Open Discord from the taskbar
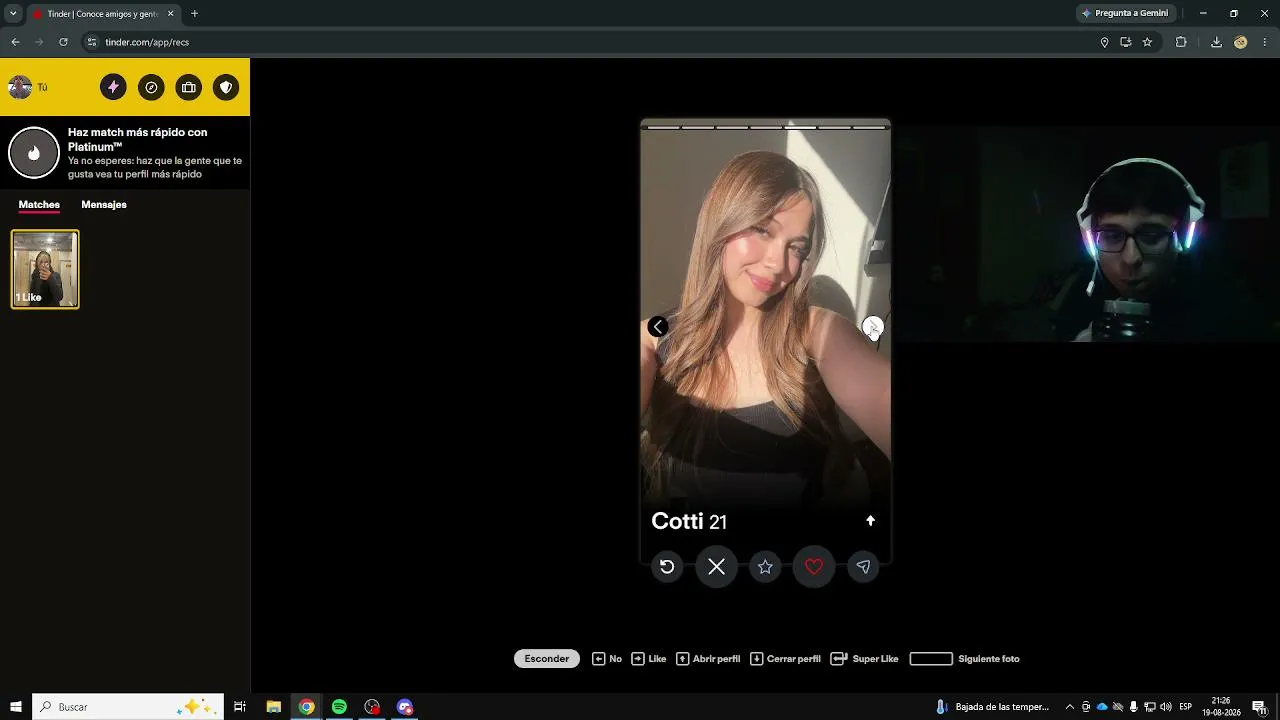The width and height of the screenshot is (1280, 720). coord(405,707)
